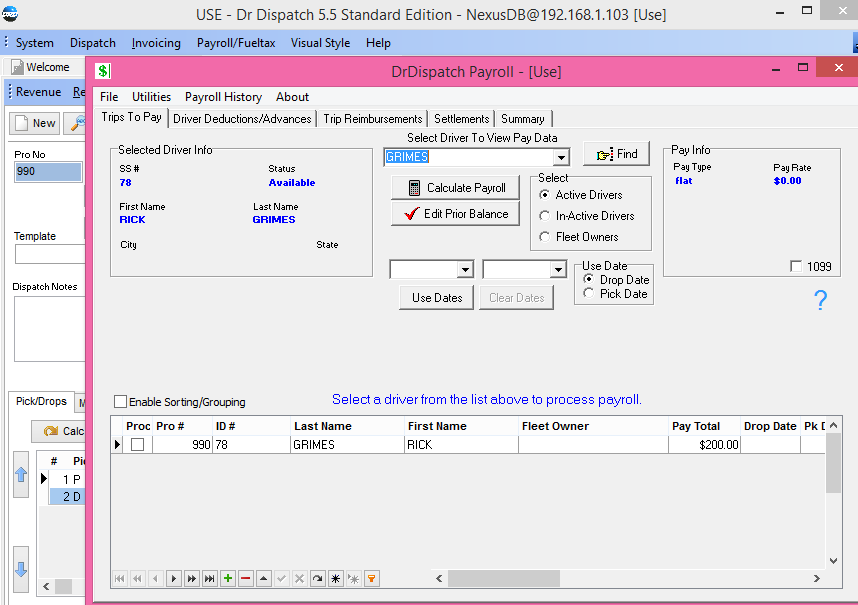Open the second date dropdown
This screenshot has width=858, height=605.
pos(558,269)
